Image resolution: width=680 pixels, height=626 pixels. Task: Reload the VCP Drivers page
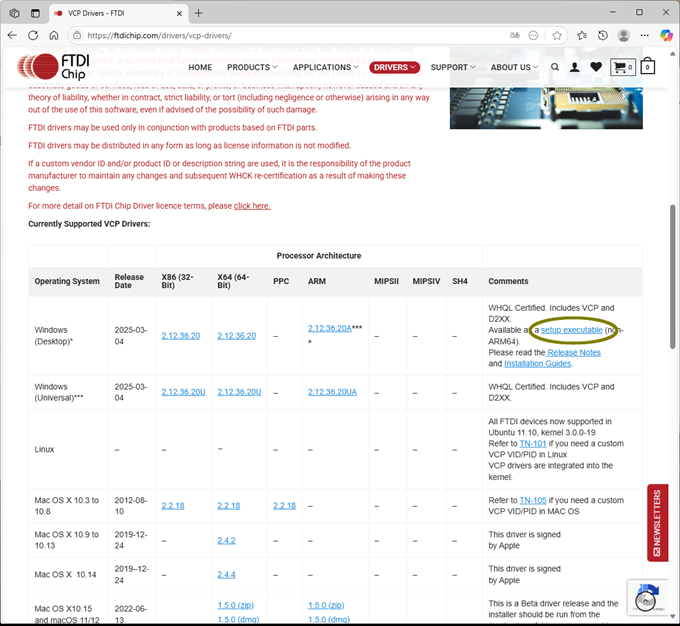tap(33, 35)
